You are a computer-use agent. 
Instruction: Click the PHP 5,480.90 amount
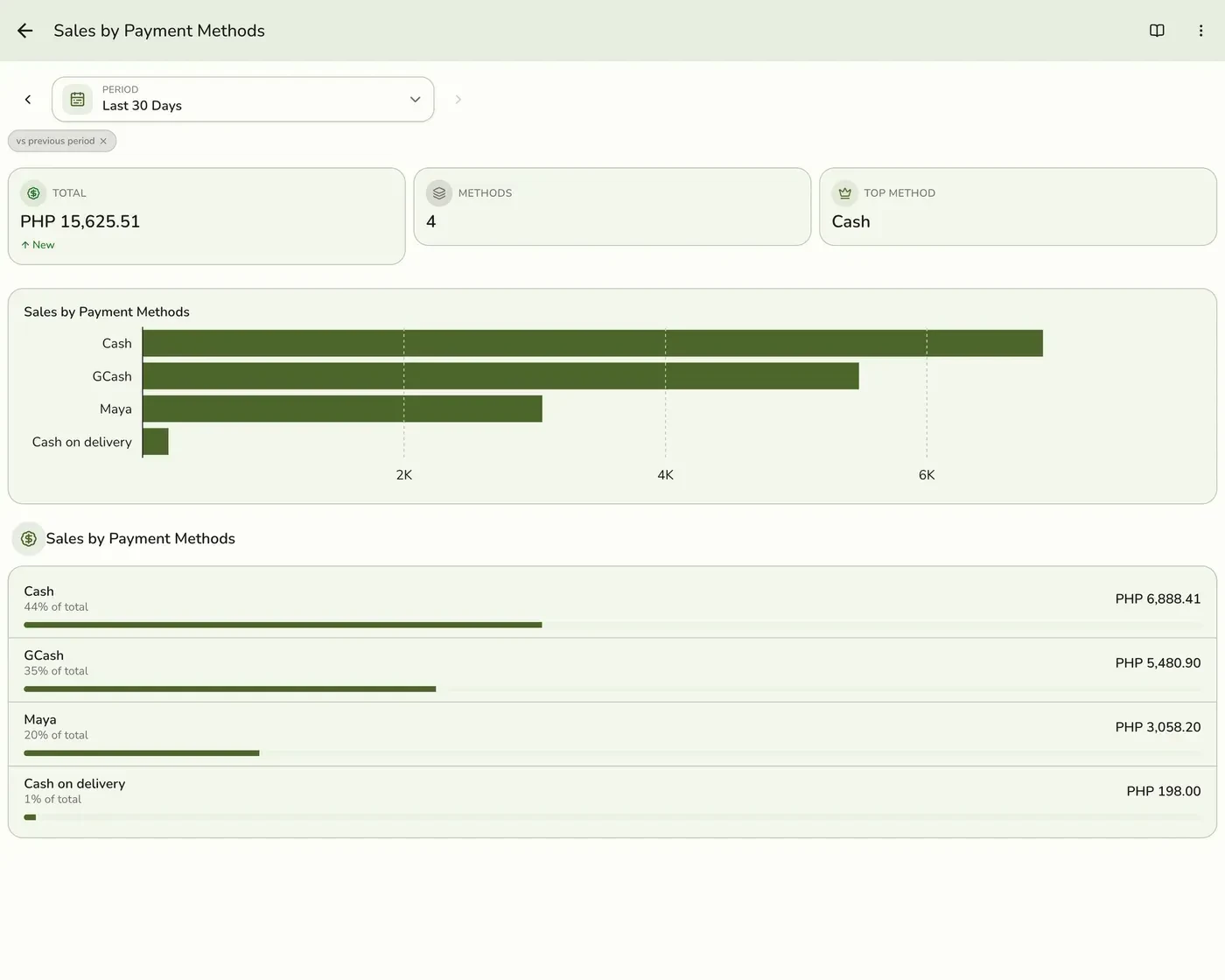click(x=1158, y=663)
